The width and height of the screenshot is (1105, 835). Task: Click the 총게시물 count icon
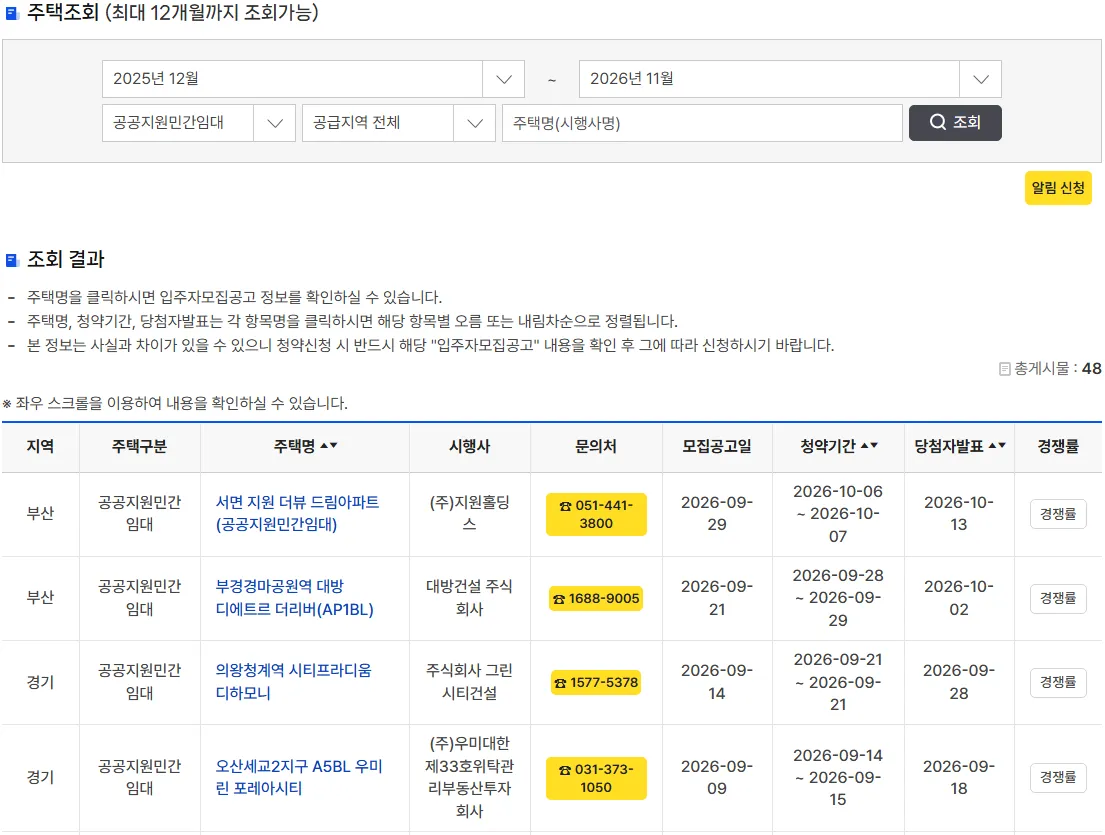(x=1005, y=369)
